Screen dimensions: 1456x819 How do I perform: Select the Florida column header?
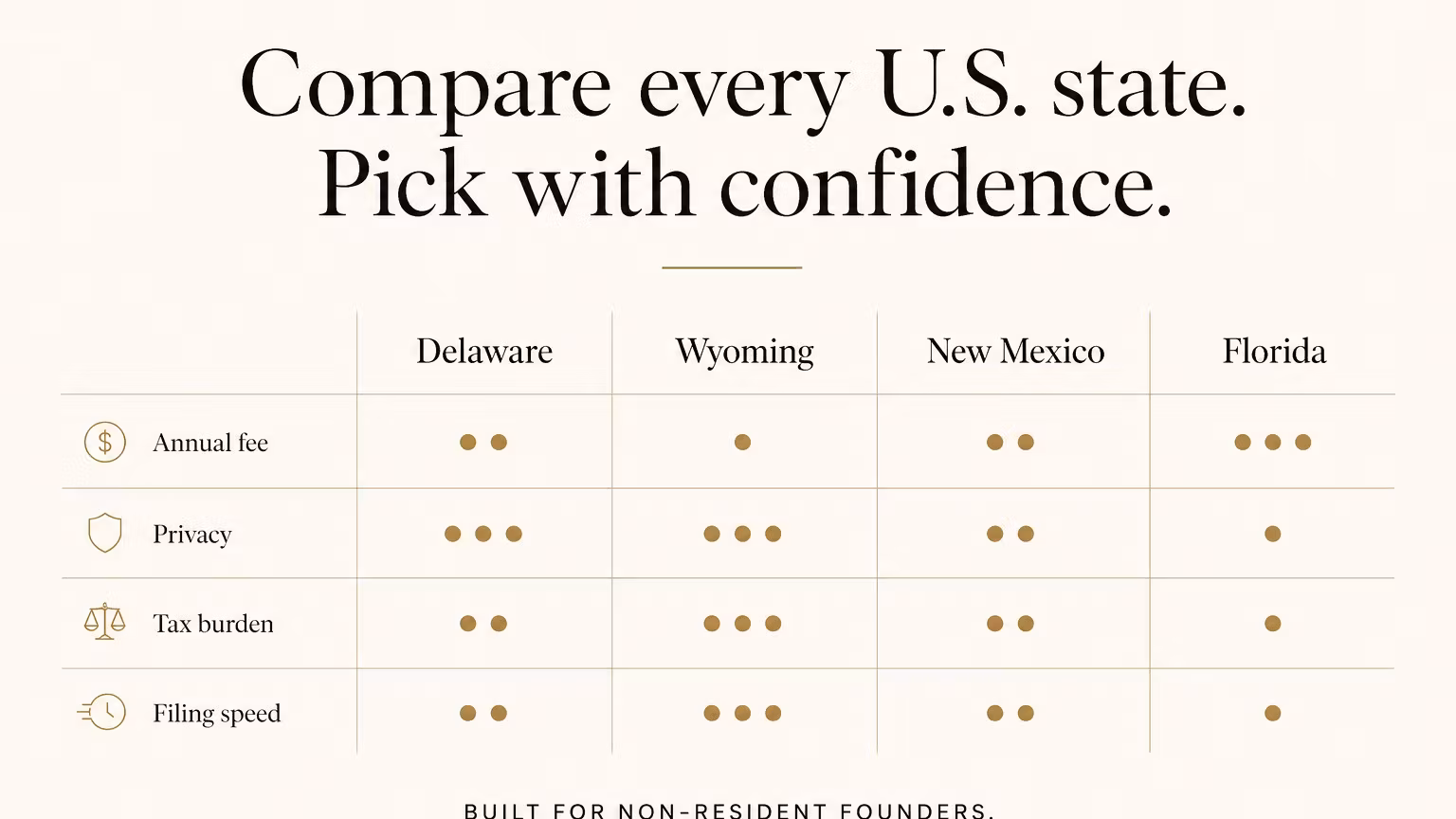pos(1274,352)
